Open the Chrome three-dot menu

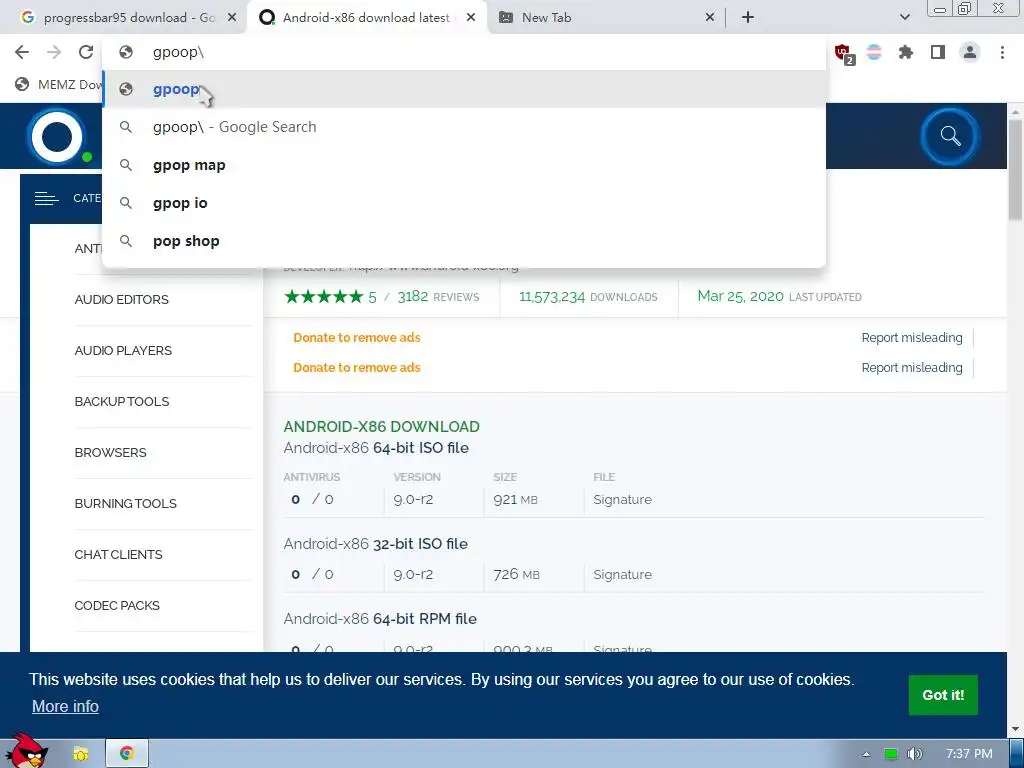1002,52
